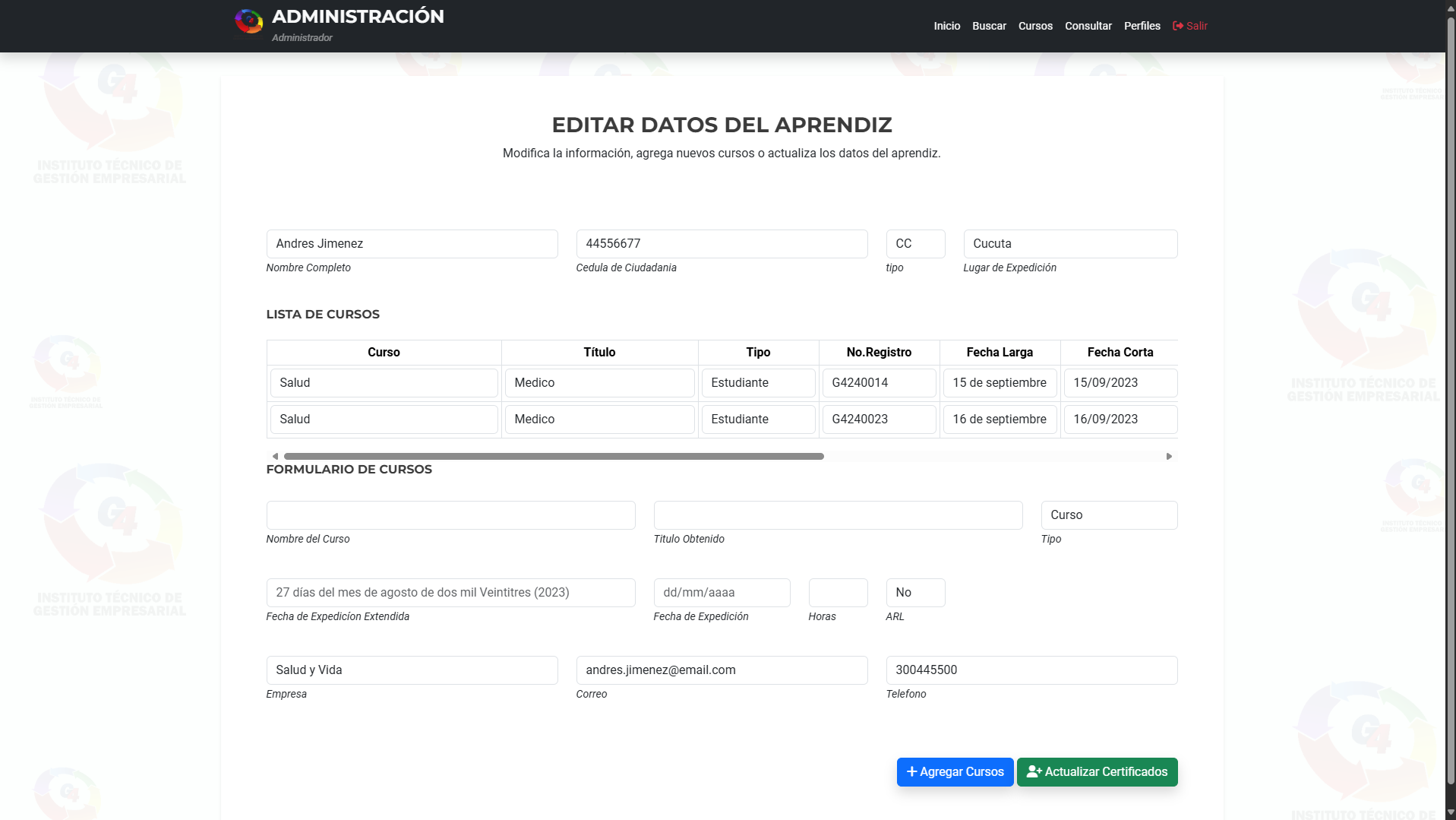Viewport: 1456px width, 820px height.
Task: Click the right arrow of the table scrollbar
Action: pos(1169,456)
